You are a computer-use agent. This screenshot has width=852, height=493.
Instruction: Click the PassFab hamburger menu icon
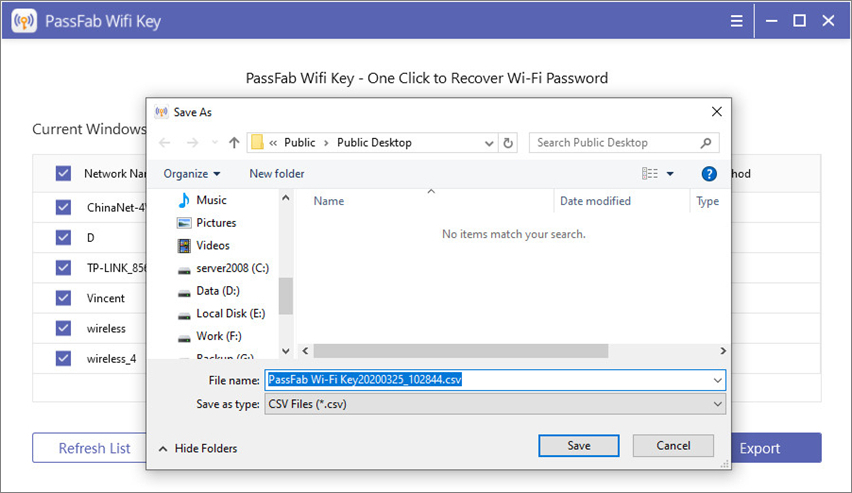tap(737, 20)
